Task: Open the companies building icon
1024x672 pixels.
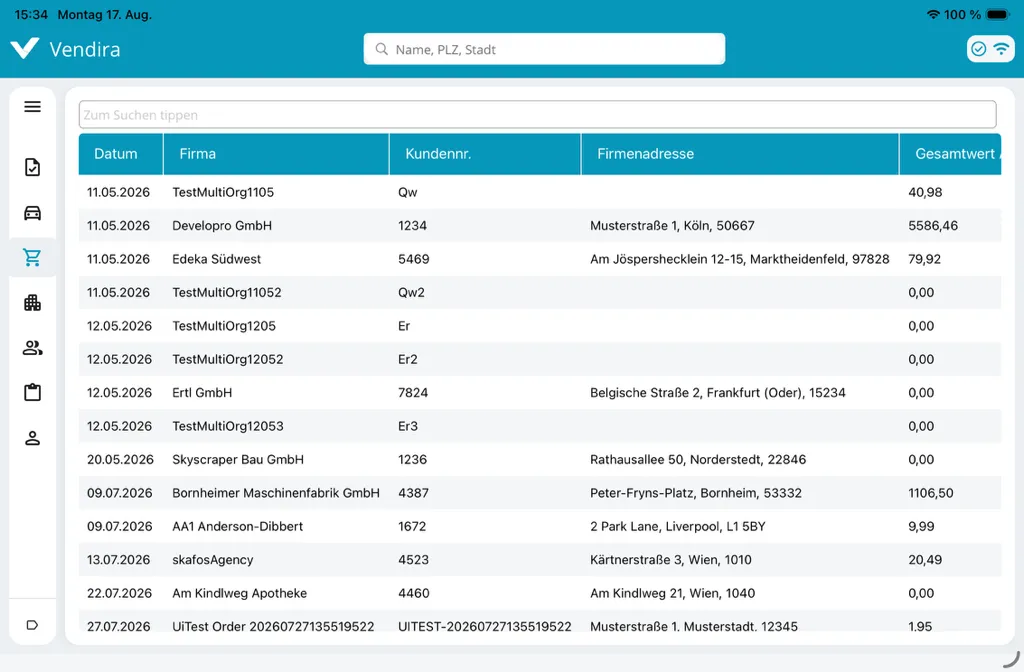Action: pyautogui.click(x=32, y=302)
